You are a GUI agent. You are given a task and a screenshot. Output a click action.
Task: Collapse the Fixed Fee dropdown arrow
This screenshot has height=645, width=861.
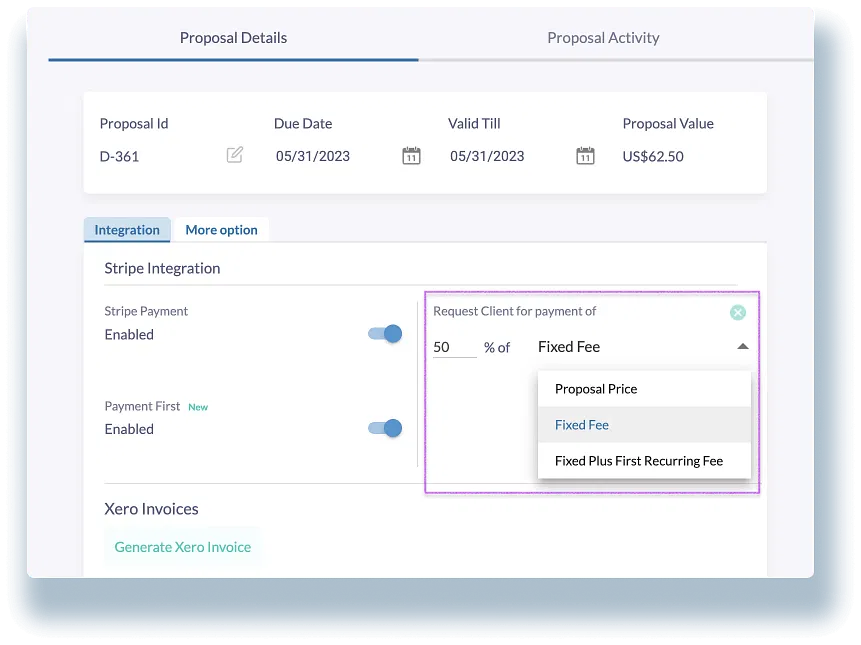[x=742, y=346]
